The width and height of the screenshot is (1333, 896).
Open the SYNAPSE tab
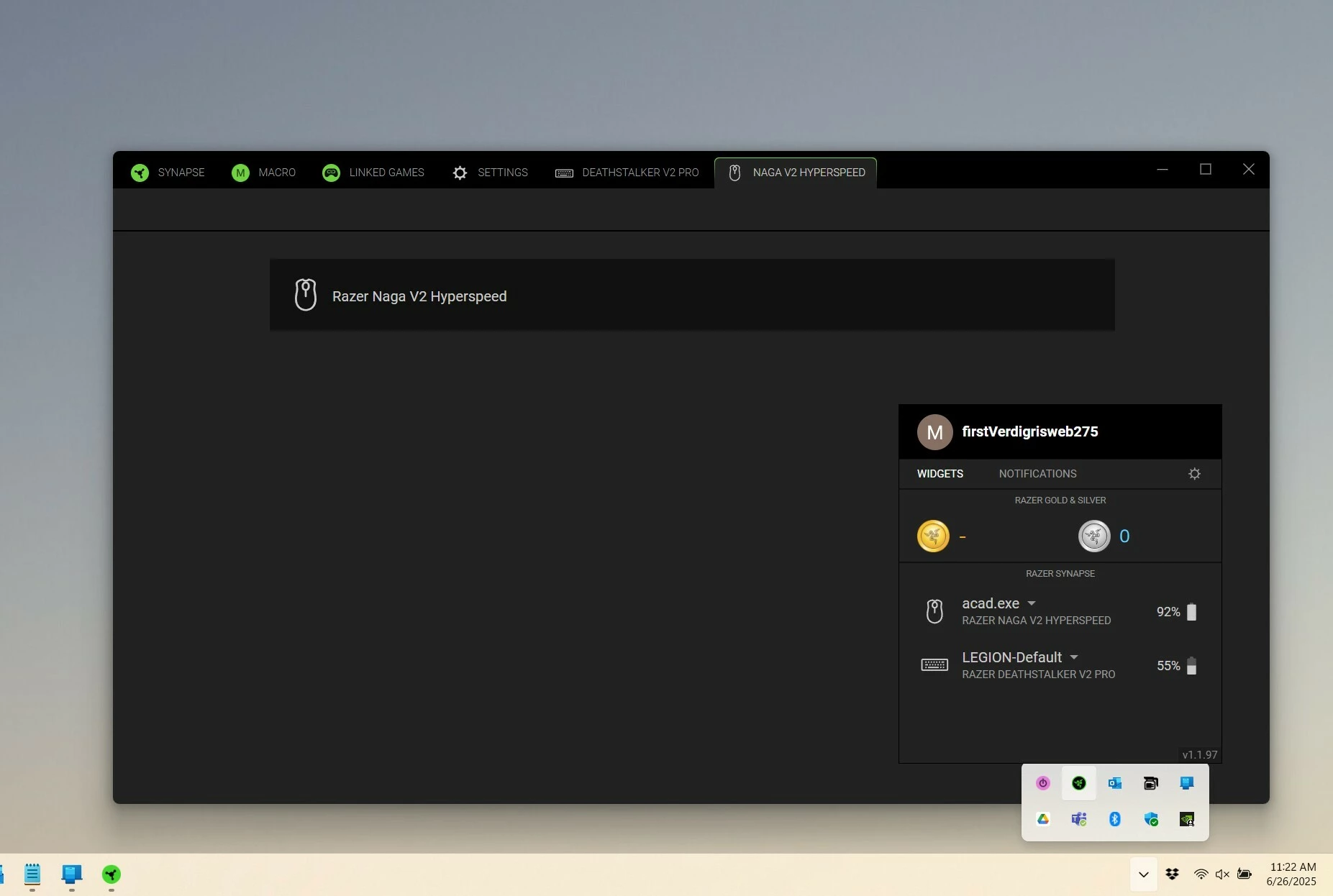click(168, 173)
